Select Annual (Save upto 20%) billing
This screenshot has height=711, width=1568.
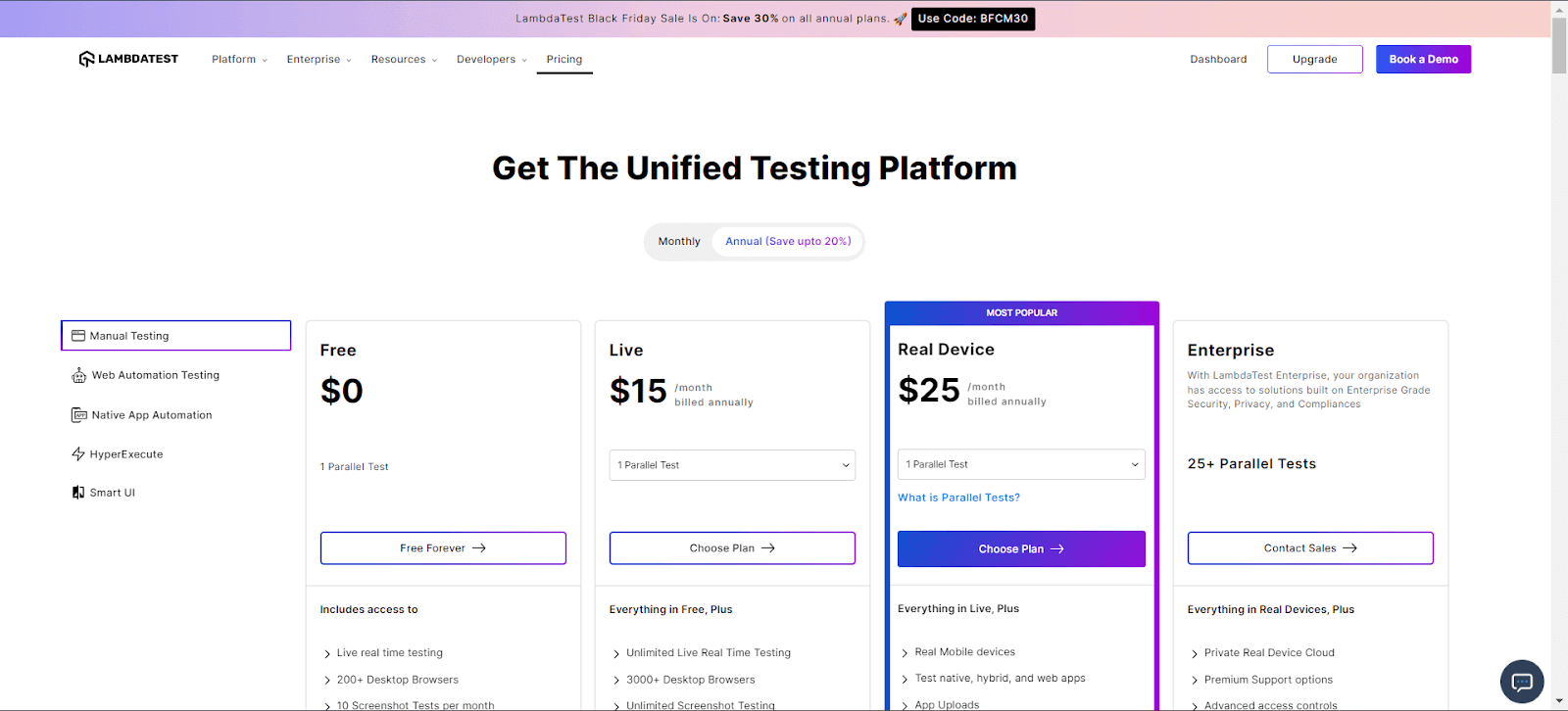pyautogui.click(x=788, y=242)
